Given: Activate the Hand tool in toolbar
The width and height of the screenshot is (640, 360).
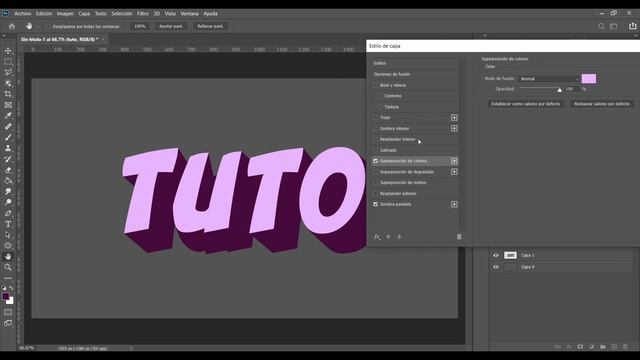Looking at the screenshot, I should (8, 256).
